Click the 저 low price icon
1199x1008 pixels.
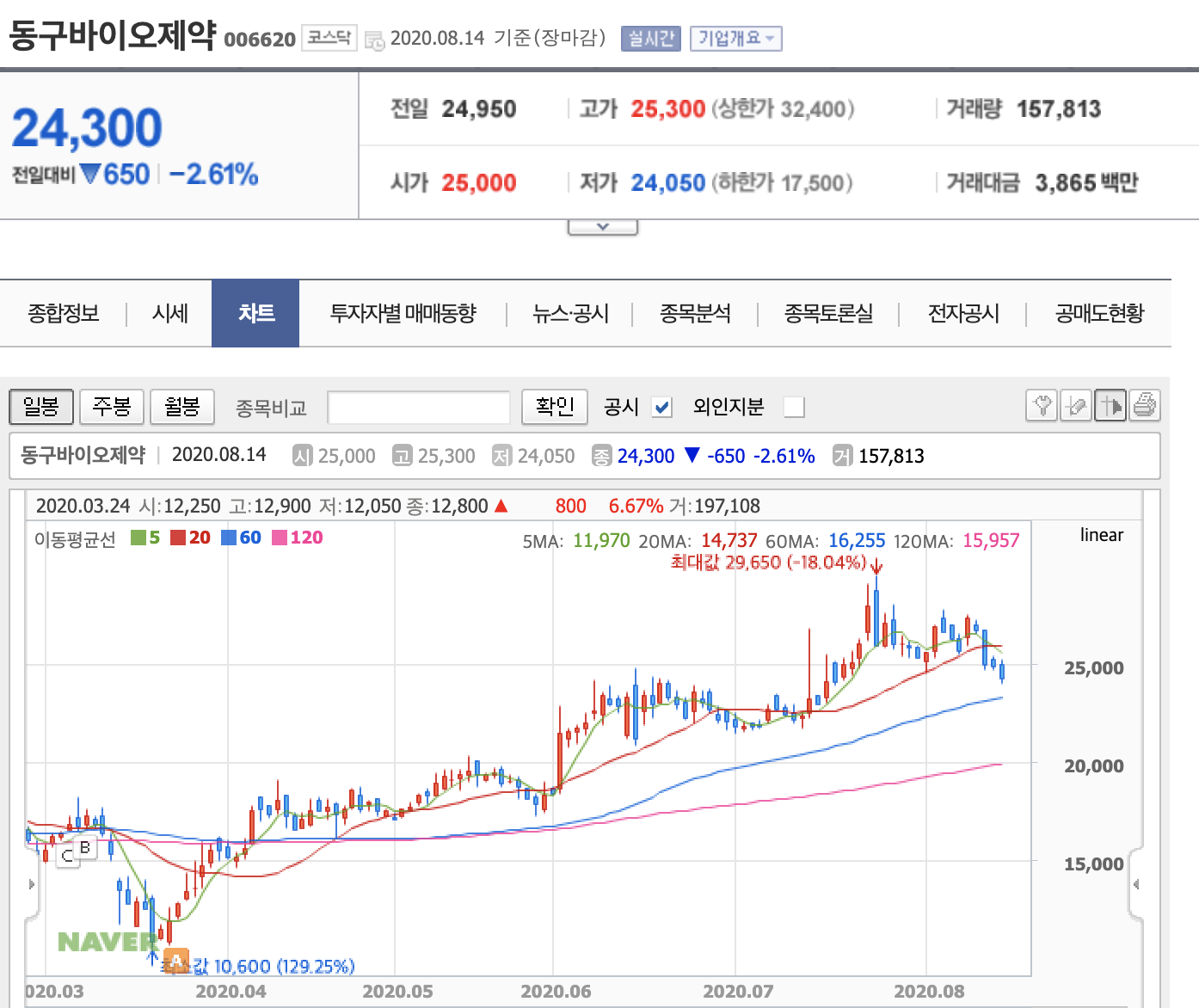[x=501, y=456]
